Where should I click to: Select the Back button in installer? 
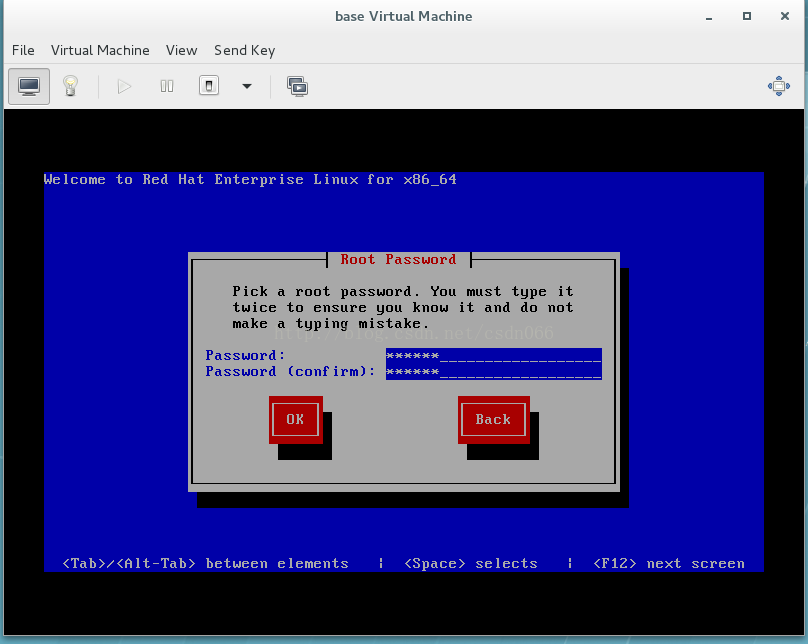pos(493,419)
